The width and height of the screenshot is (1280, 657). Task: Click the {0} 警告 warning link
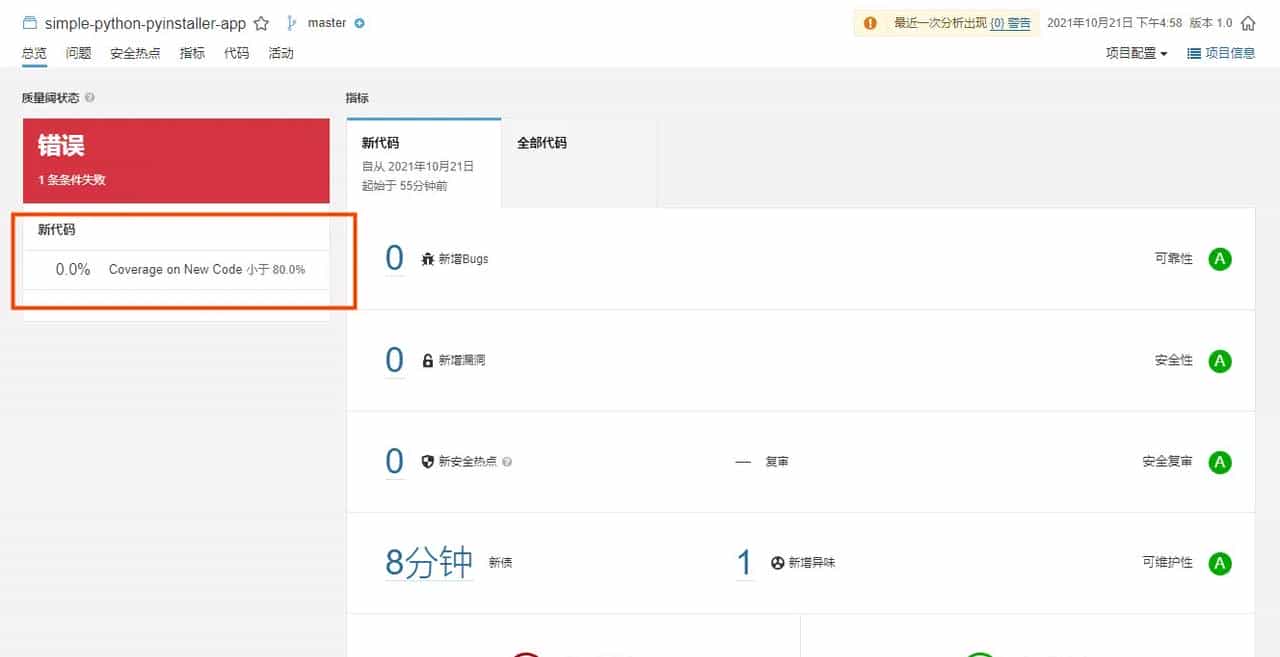pyautogui.click(x=1010, y=22)
